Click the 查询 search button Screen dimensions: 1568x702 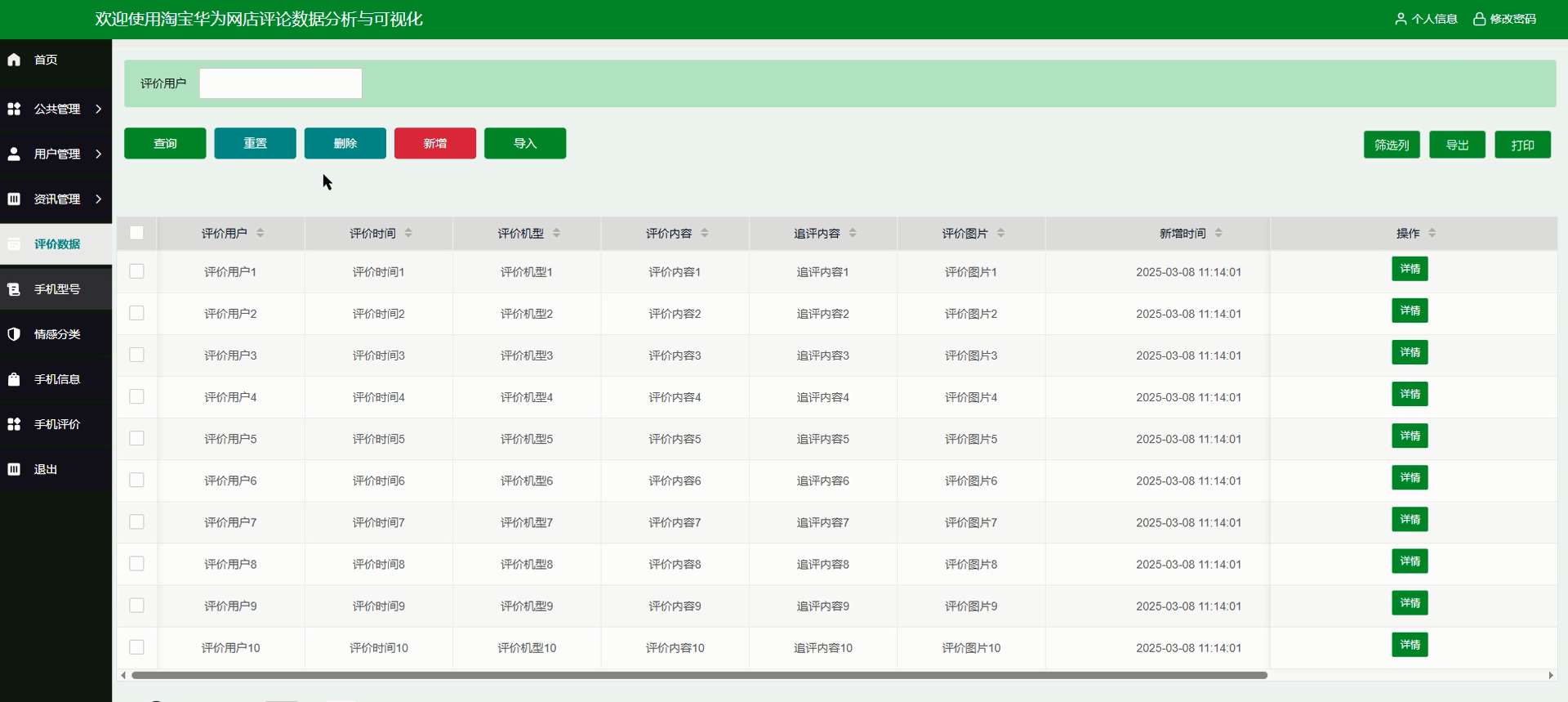tap(165, 143)
